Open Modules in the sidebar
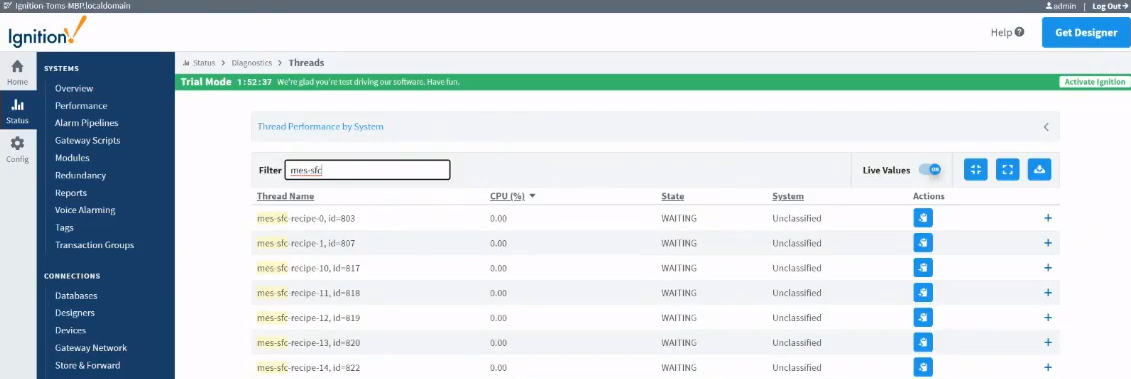The image size is (1131, 379). coord(72,157)
